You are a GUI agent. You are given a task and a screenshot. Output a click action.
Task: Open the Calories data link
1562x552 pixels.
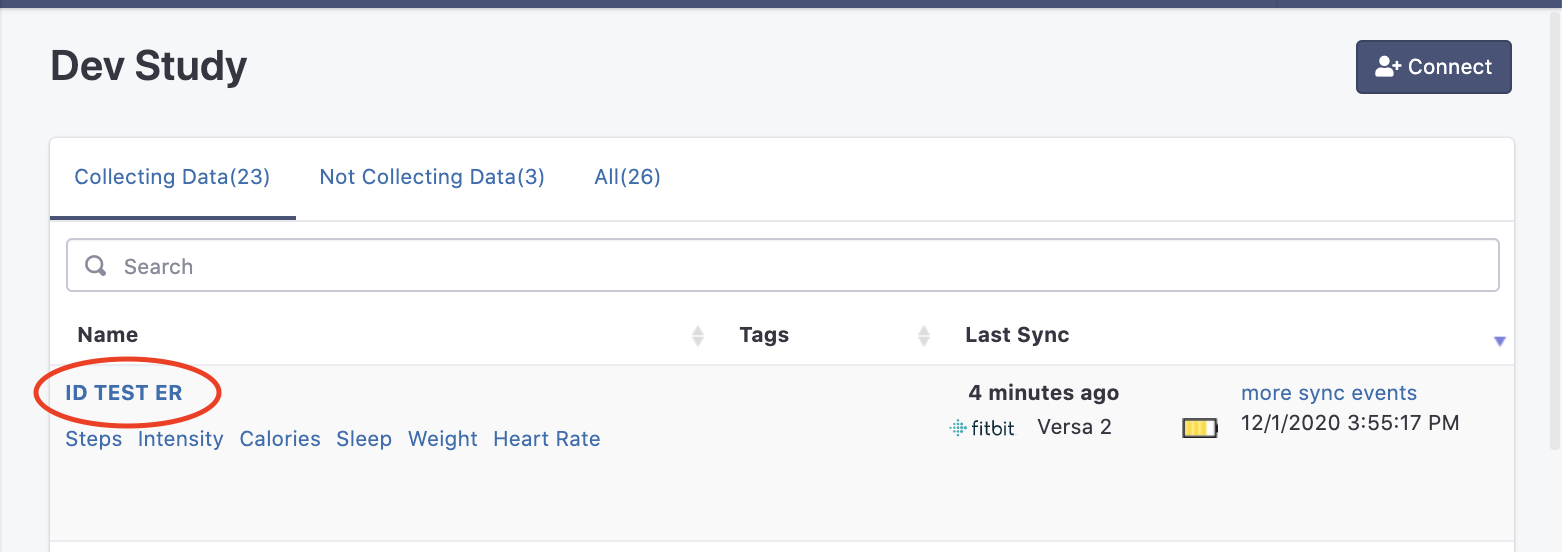280,439
